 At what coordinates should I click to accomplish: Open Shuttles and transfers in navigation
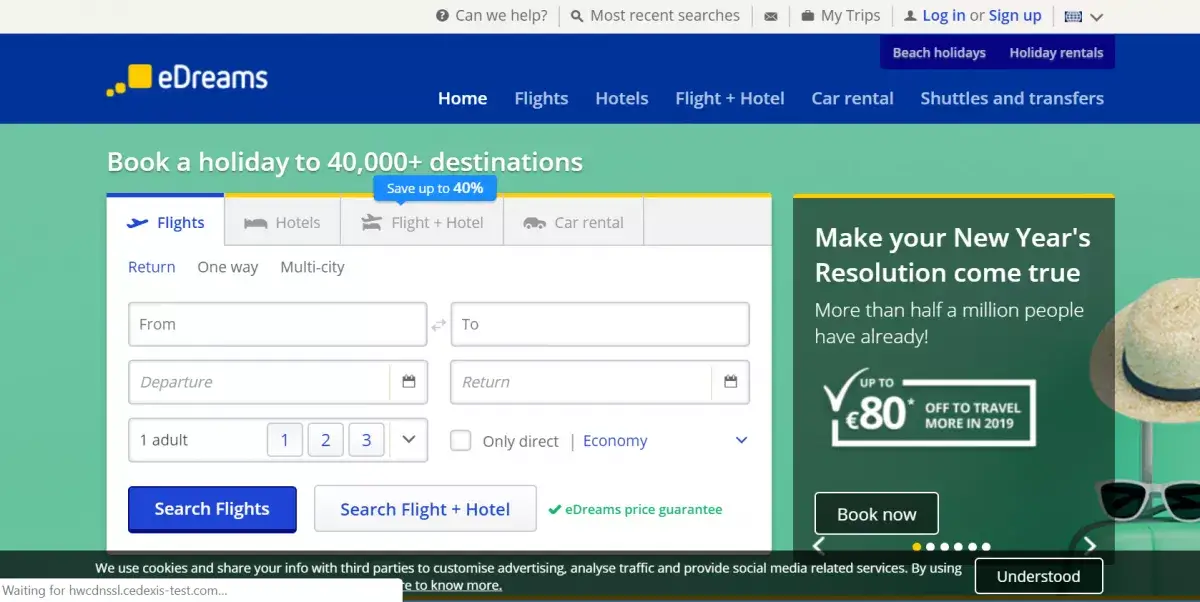[1012, 98]
